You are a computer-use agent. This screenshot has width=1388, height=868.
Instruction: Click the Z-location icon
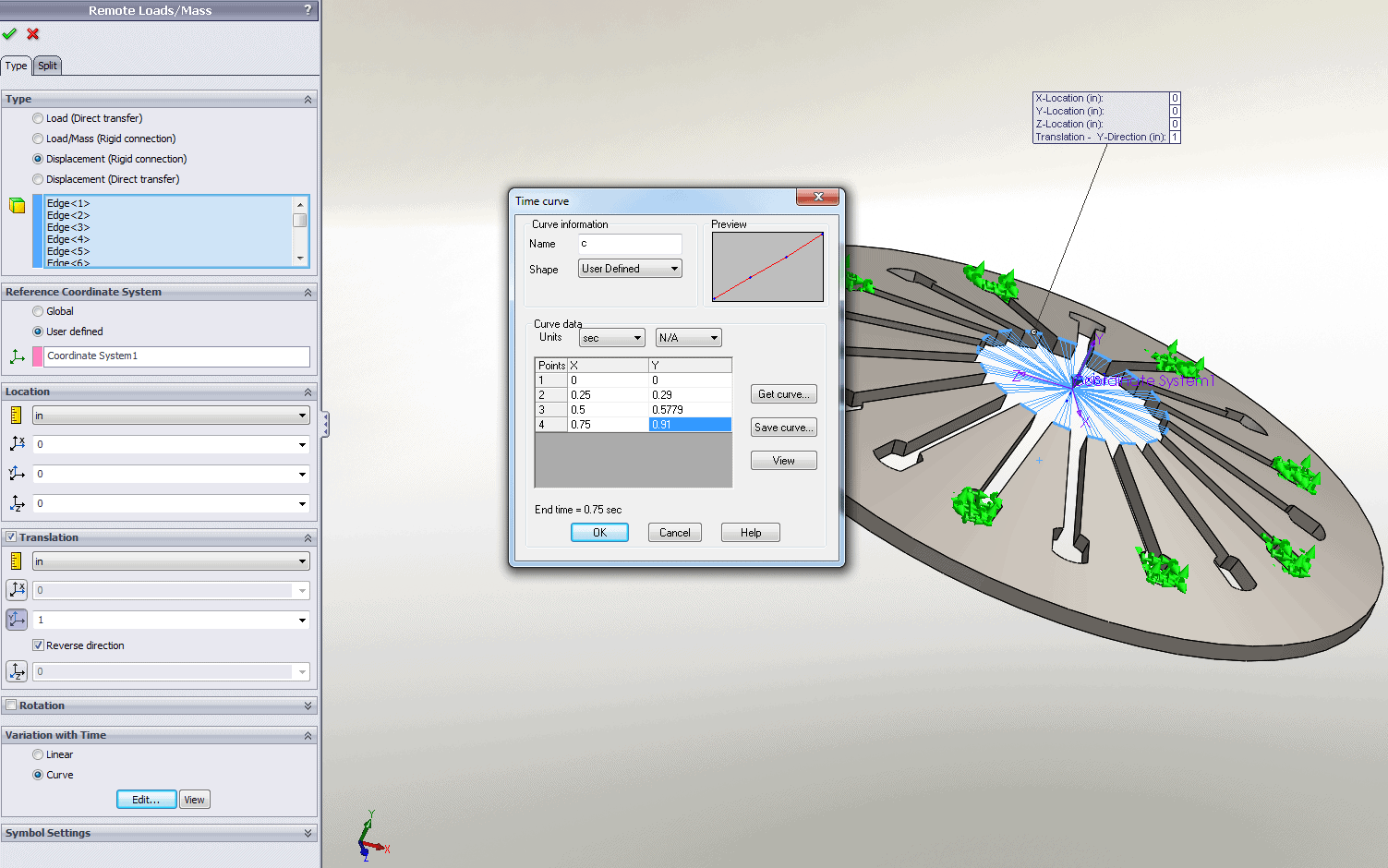click(x=17, y=503)
